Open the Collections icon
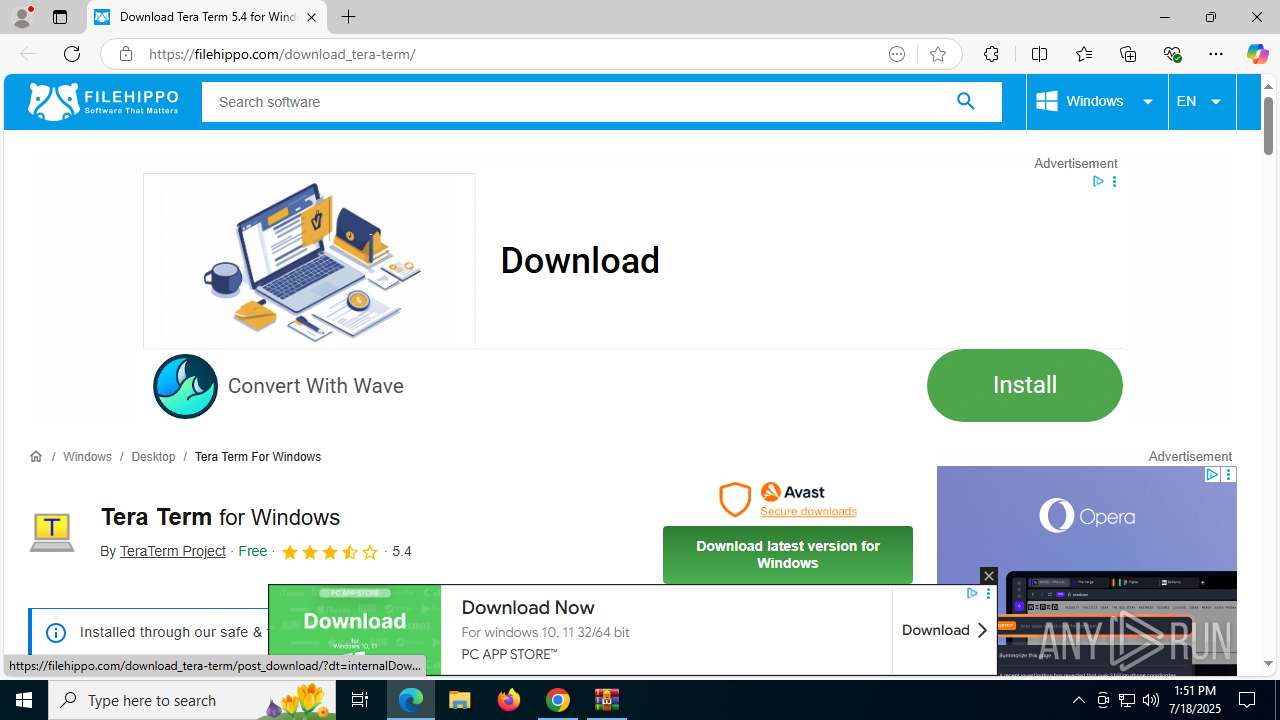The width and height of the screenshot is (1280, 720). 1128,54
